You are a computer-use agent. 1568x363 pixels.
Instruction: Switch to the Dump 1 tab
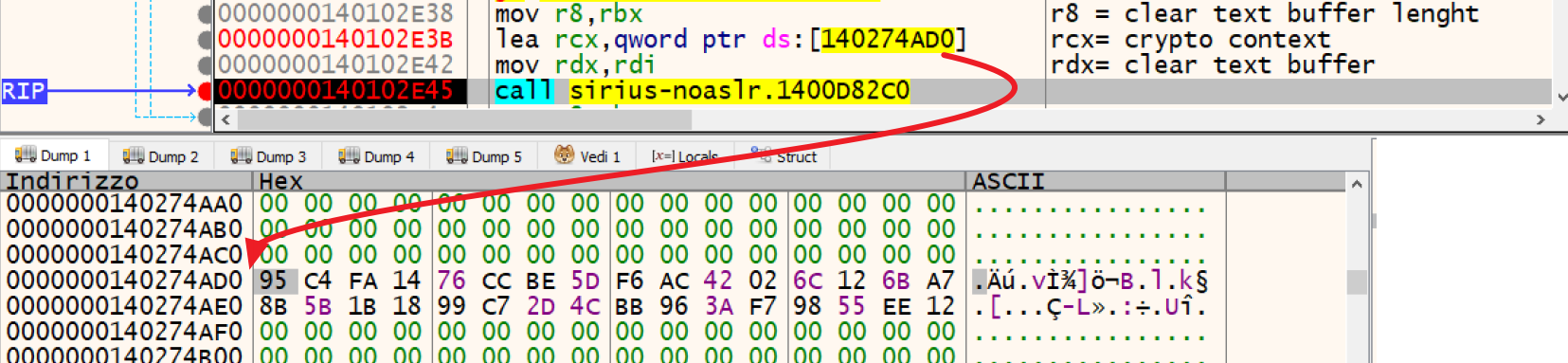[53, 156]
